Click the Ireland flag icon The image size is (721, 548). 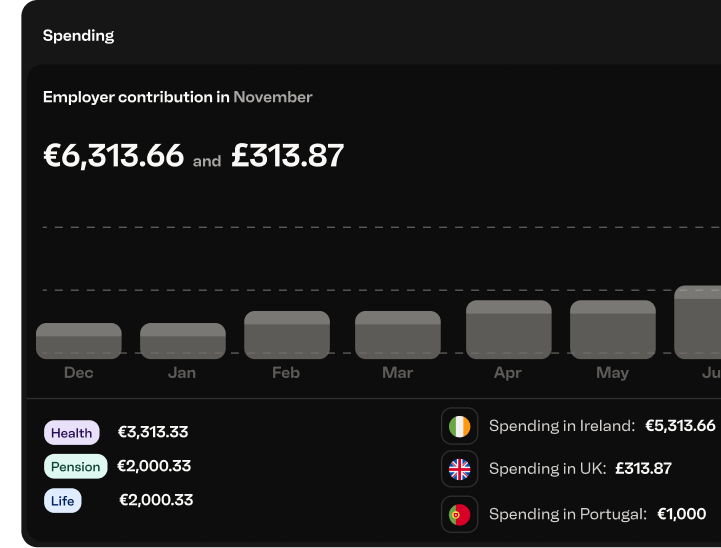(459, 426)
